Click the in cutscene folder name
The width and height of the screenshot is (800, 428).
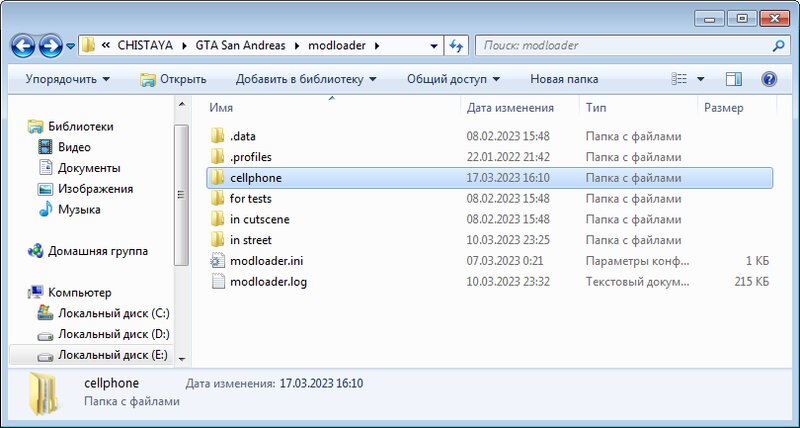tap(260, 219)
